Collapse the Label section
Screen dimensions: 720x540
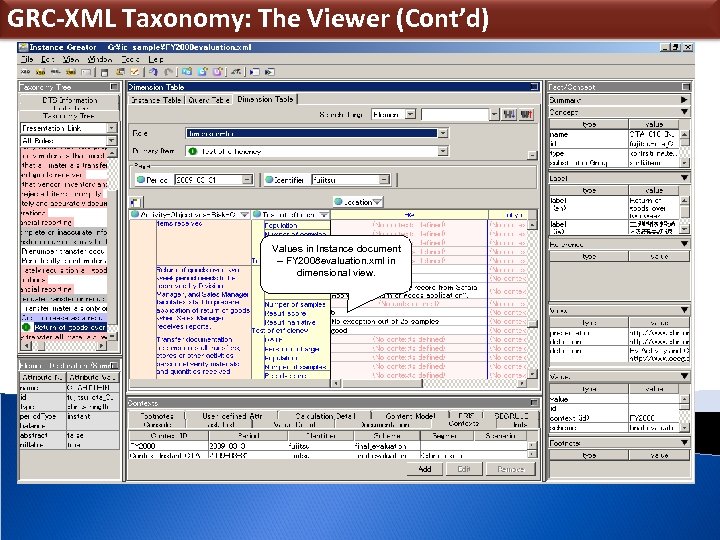pos(684,178)
